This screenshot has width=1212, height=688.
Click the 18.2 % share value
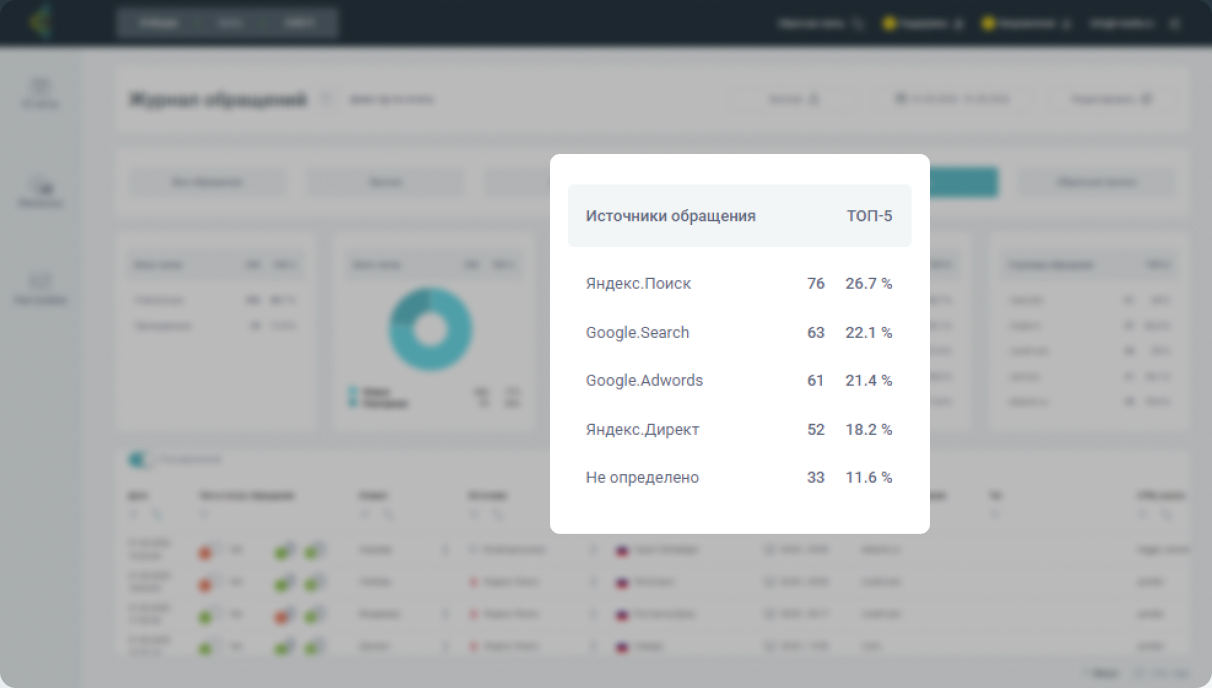point(869,430)
